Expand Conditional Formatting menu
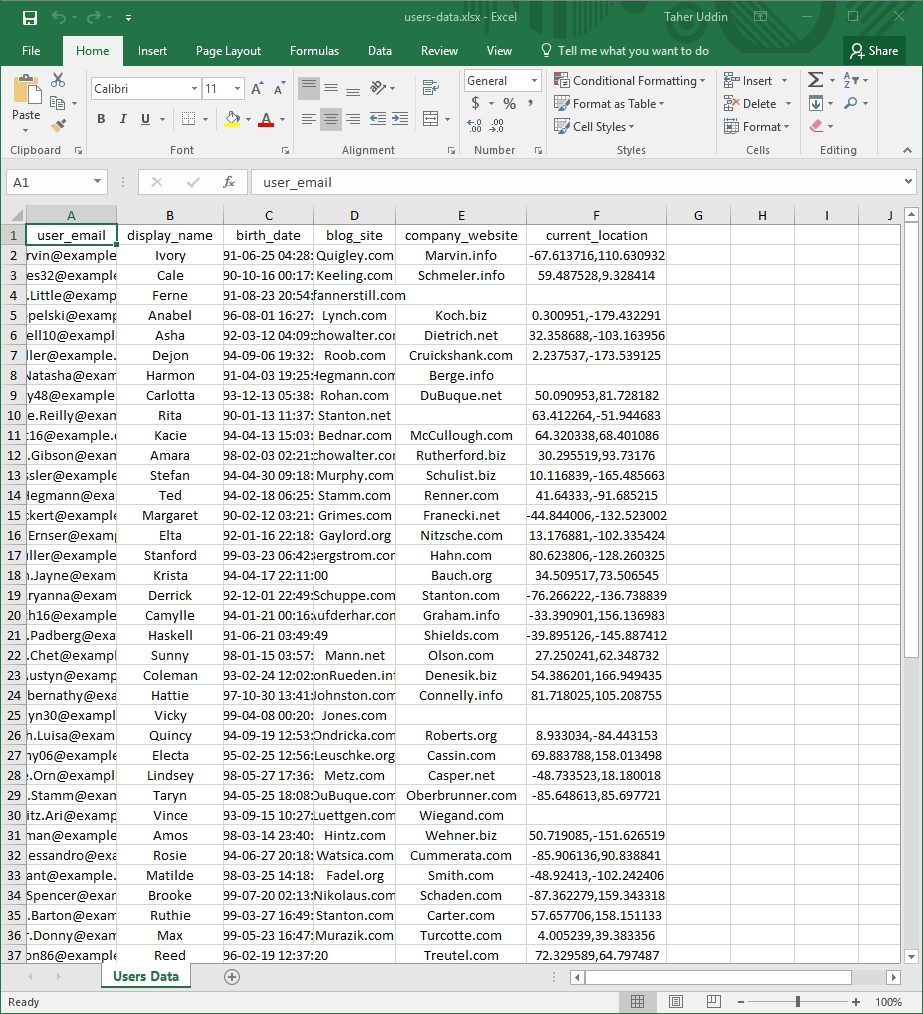This screenshot has width=923, height=1014. coord(630,81)
